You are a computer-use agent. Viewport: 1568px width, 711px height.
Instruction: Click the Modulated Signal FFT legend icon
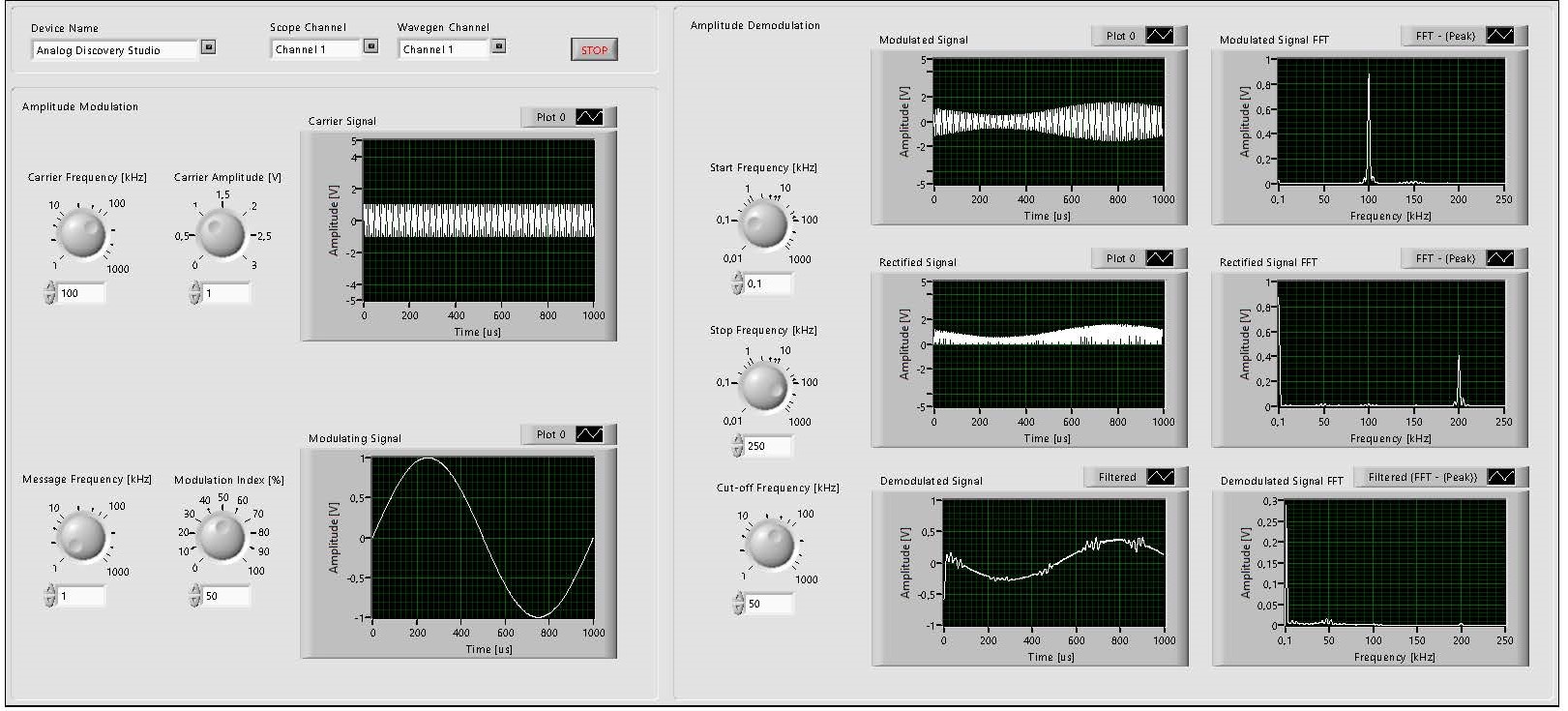(x=1500, y=36)
